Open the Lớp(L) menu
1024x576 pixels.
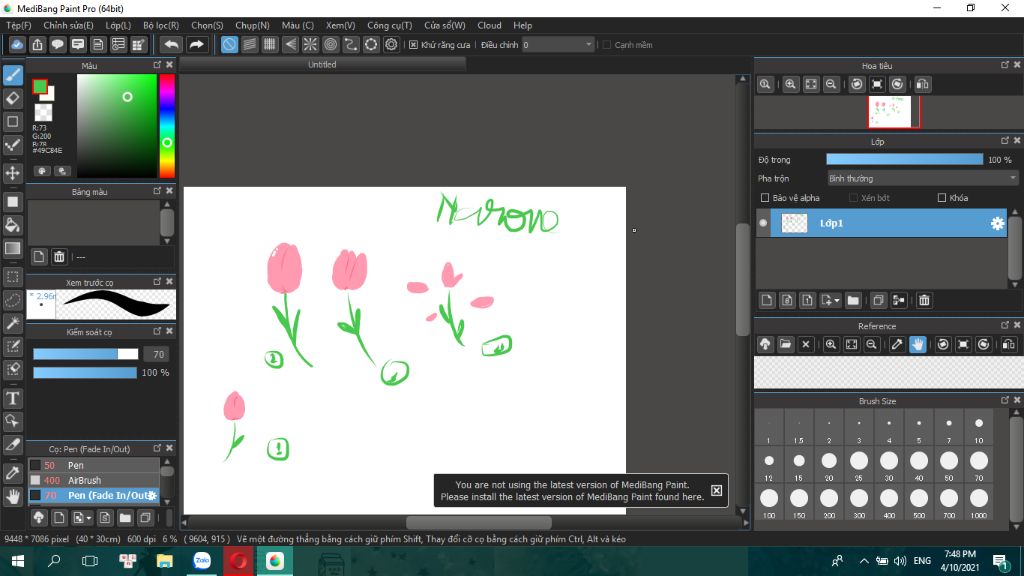coord(118,25)
